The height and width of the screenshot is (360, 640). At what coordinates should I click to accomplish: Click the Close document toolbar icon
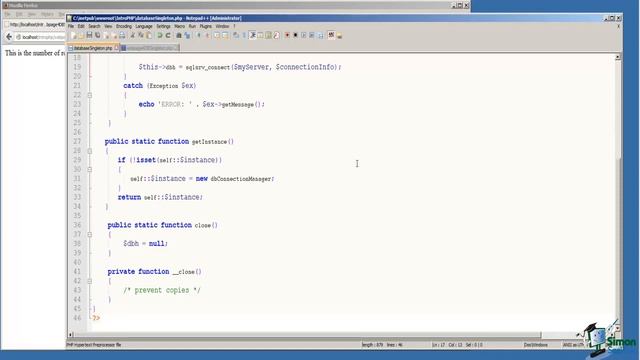107,36
